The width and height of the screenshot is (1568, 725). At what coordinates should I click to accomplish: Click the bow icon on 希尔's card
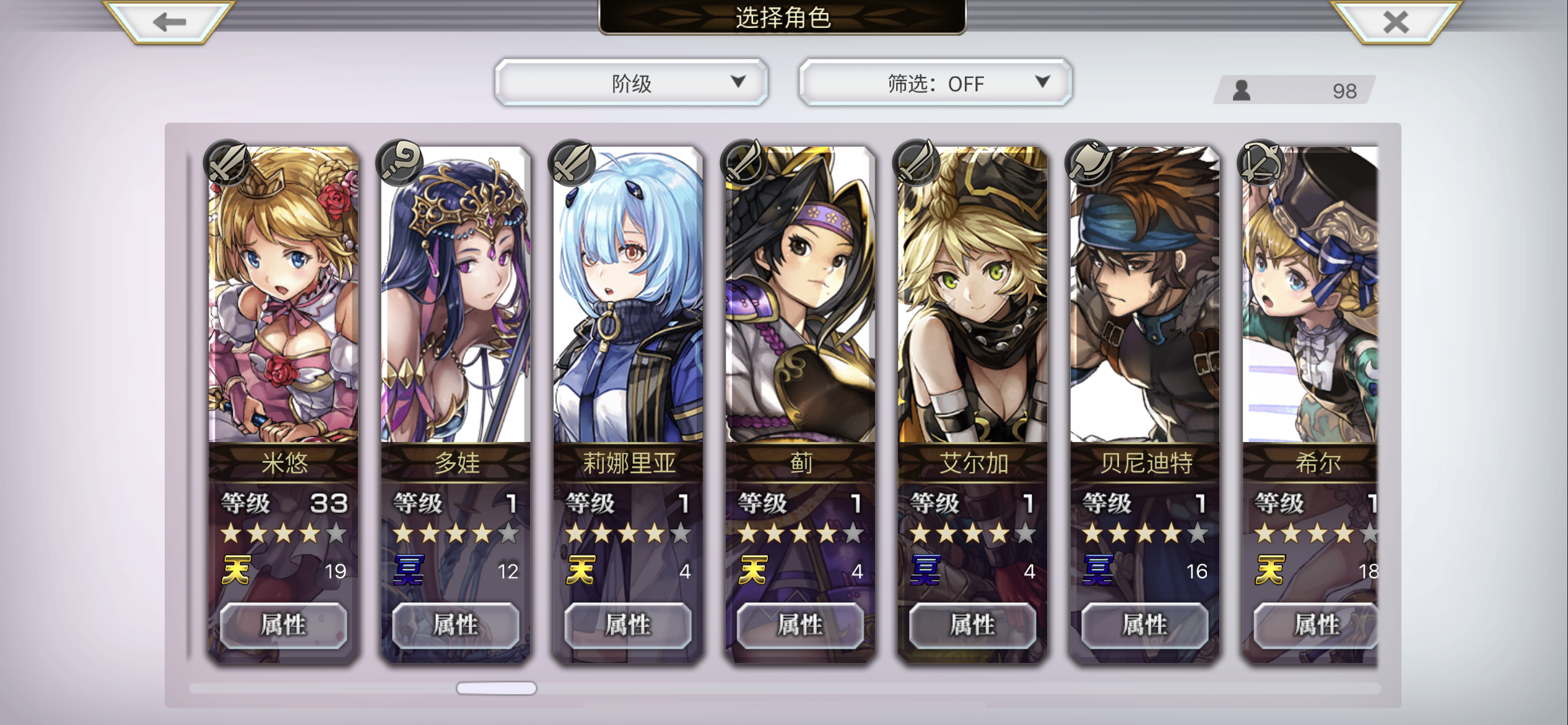point(1260,164)
